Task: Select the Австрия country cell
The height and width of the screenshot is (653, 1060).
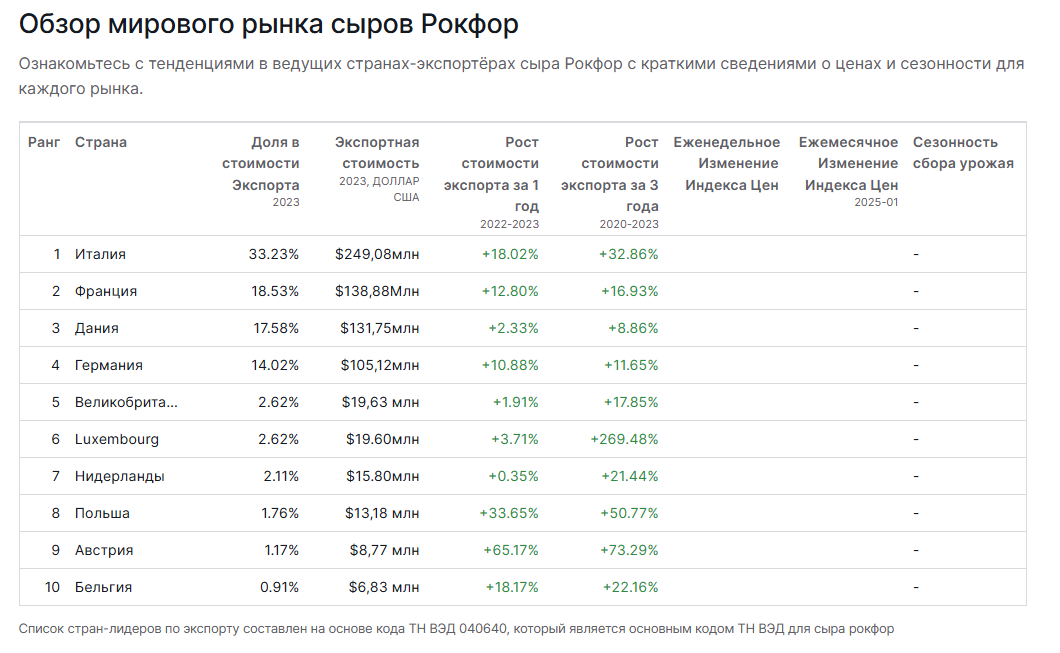Action: coord(104,550)
